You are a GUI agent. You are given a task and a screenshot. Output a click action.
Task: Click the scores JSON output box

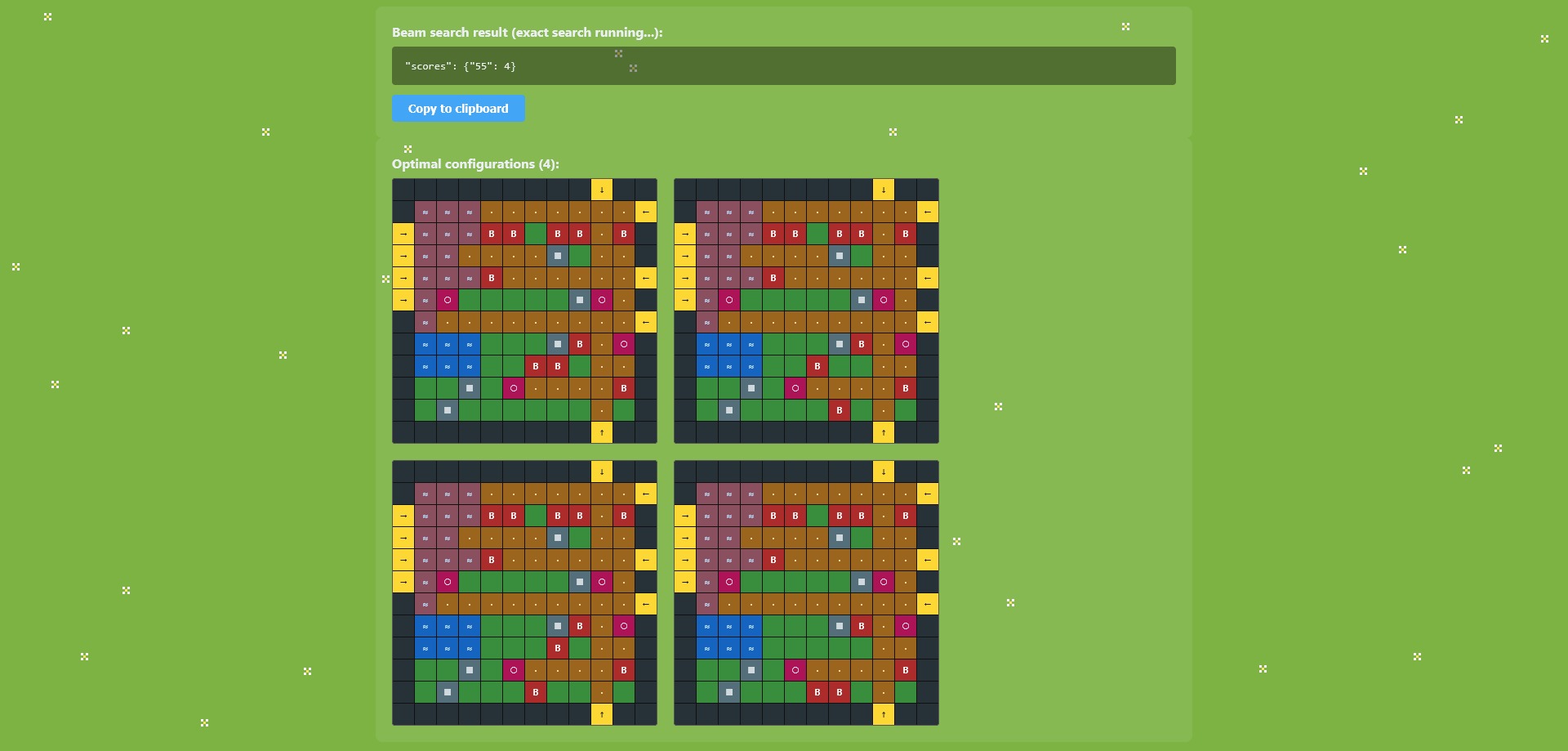pyautogui.click(x=783, y=65)
